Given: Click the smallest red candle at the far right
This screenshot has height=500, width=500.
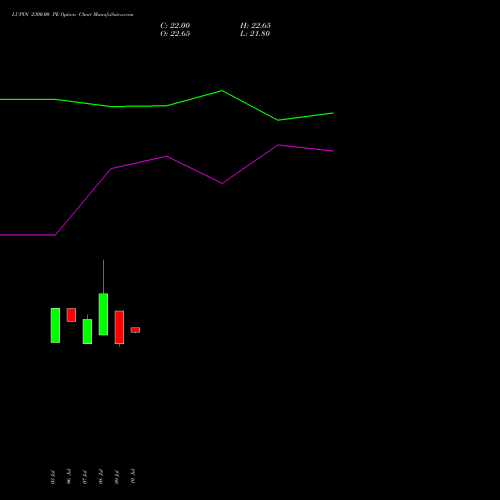Looking at the screenshot, I should tap(135, 330).
